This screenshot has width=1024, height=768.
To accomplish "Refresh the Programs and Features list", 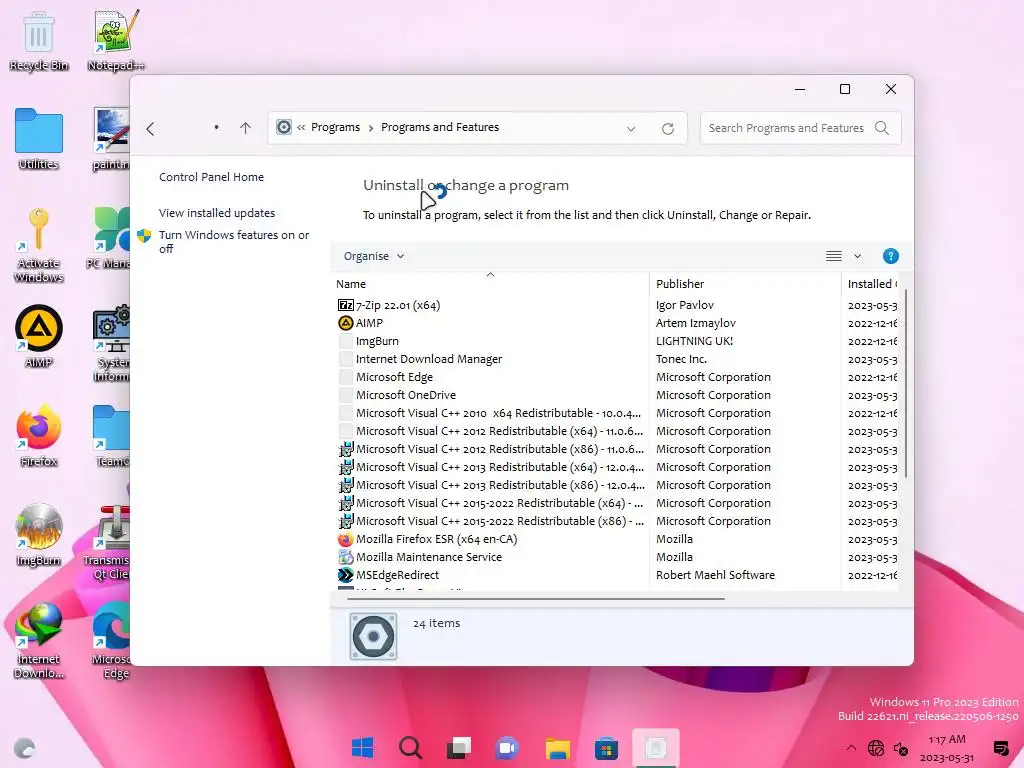I will (x=667, y=129).
